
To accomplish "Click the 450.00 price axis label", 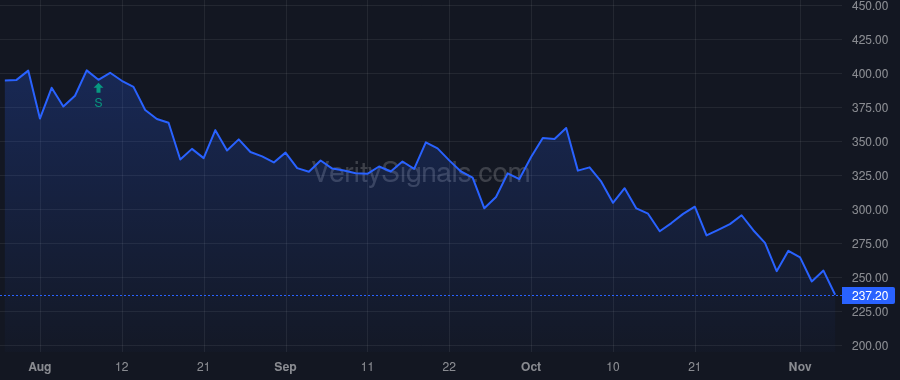I will point(870,6).
